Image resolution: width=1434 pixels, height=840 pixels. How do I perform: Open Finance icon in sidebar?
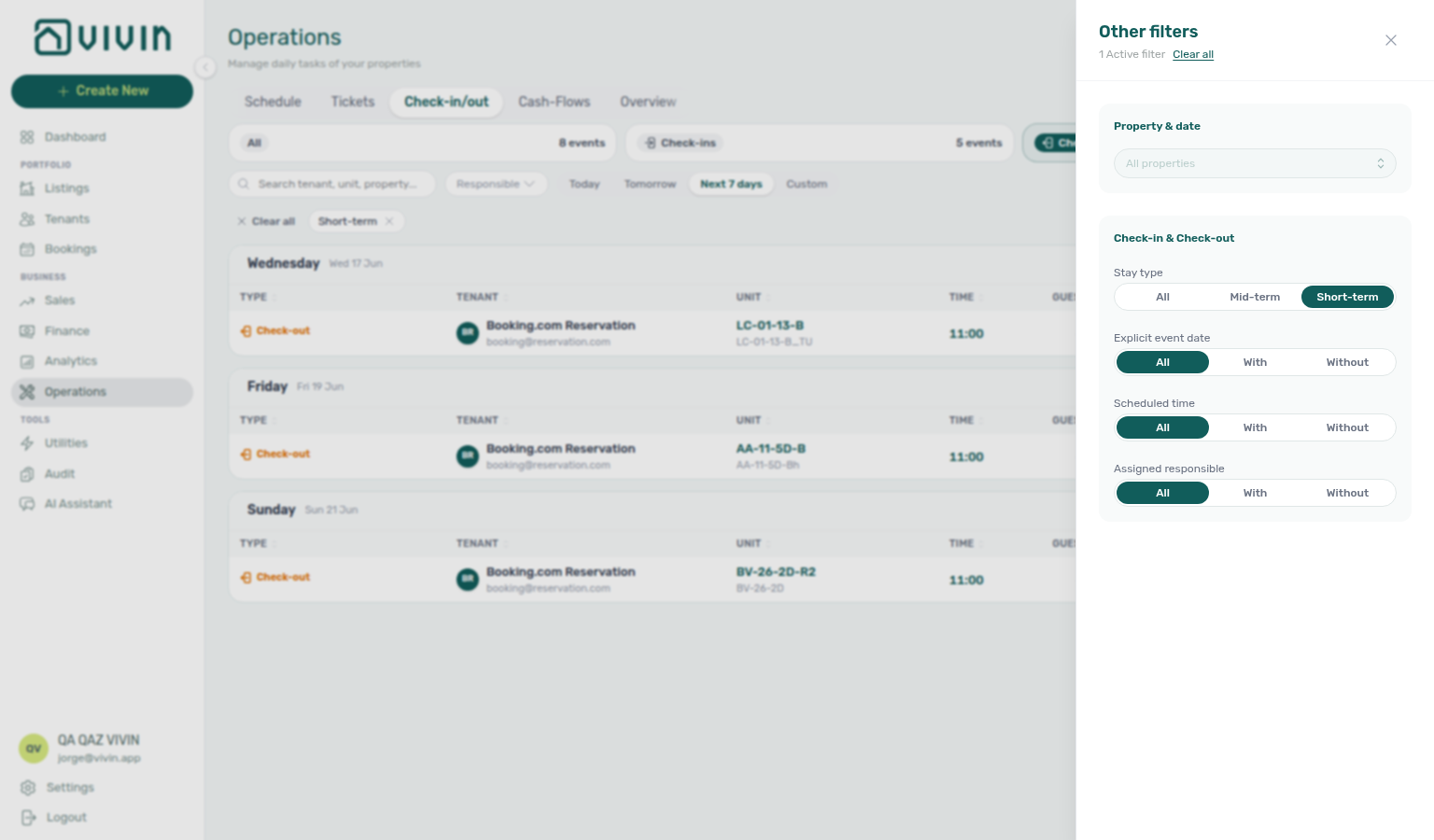point(27,331)
